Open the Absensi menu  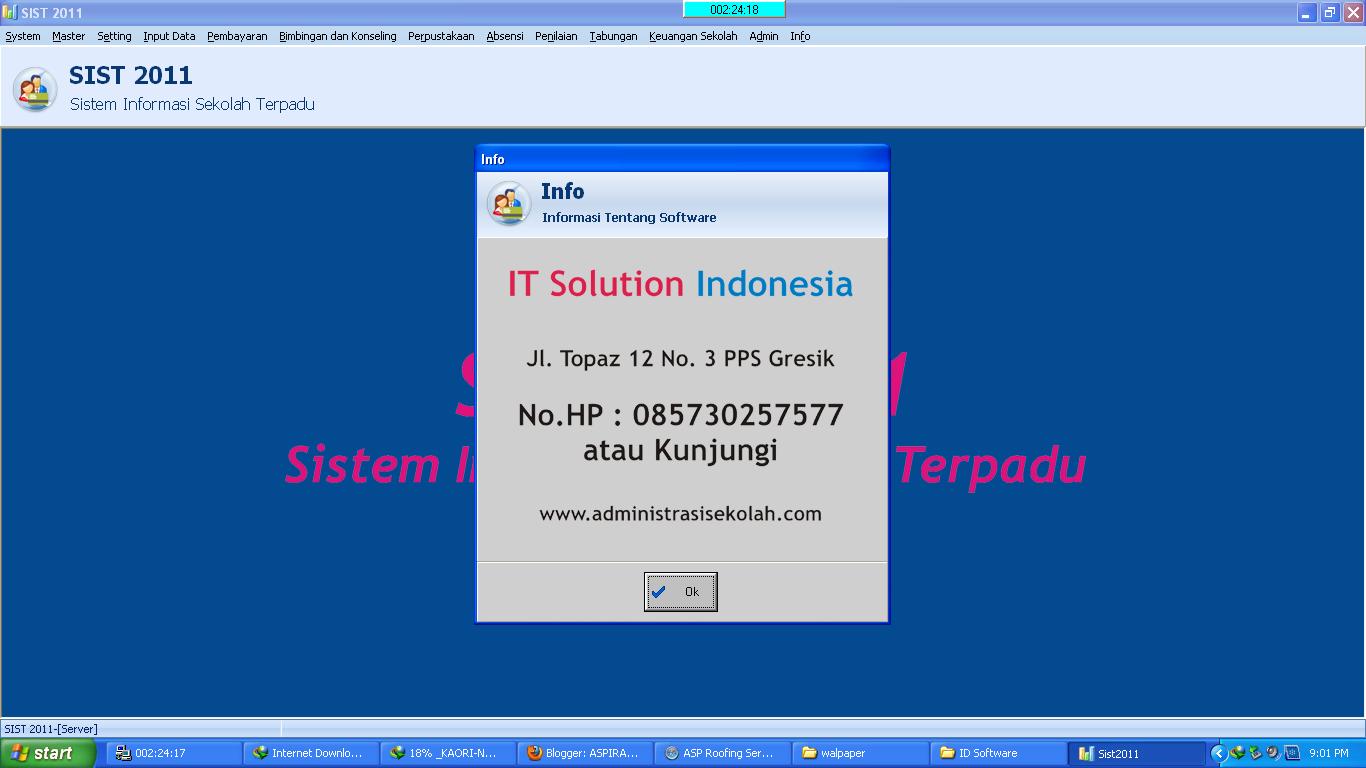[505, 36]
